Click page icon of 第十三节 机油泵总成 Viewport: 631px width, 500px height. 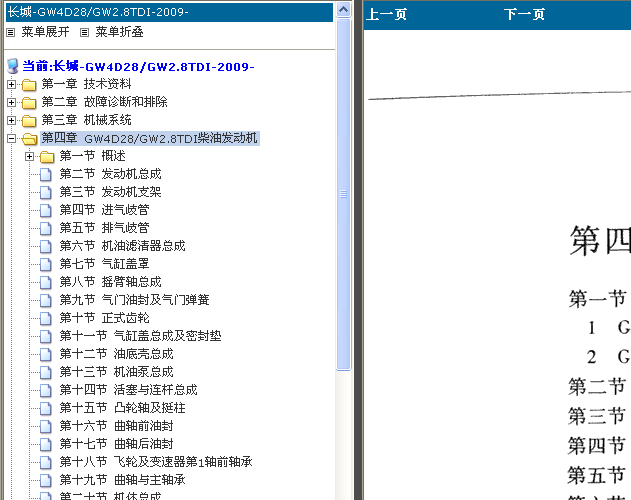point(46,372)
